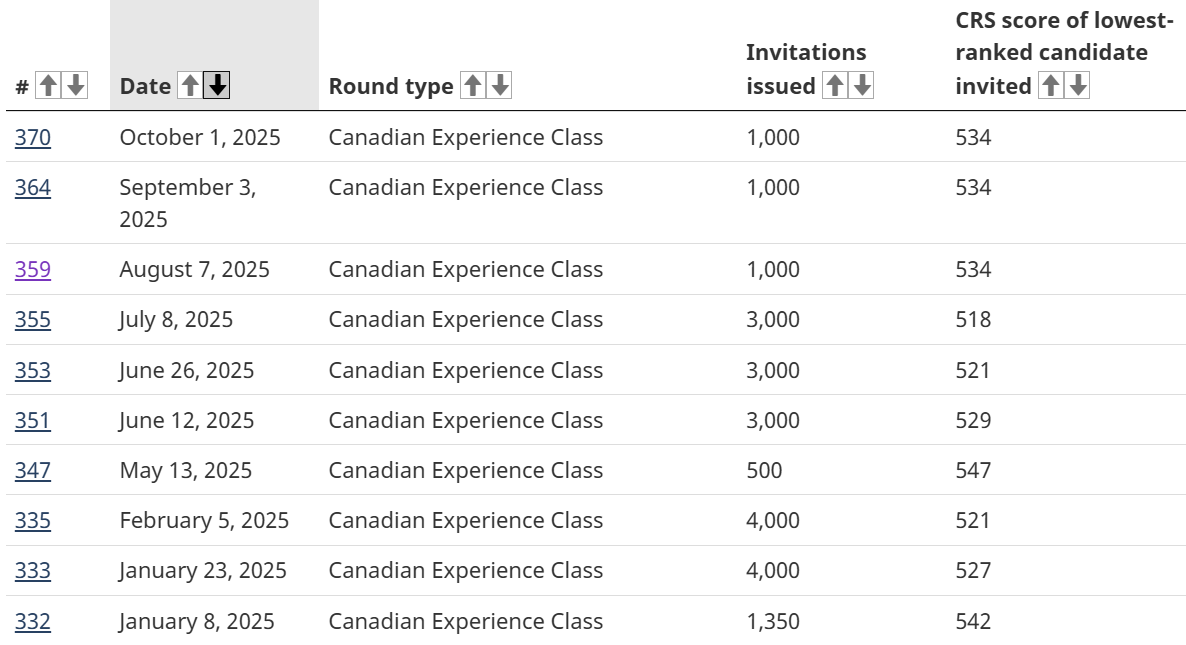Sort CRS score column ascending
The height and width of the screenshot is (645, 1186).
(1050, 86)
